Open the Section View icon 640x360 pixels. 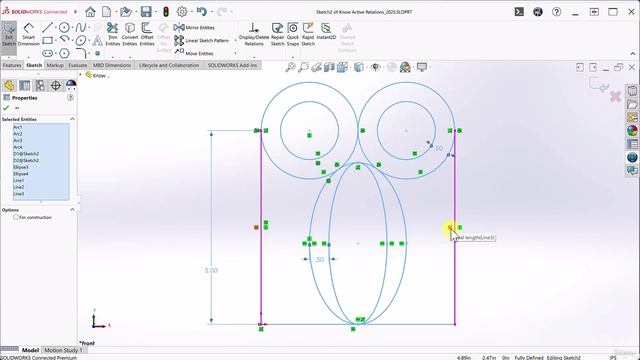(329, 67)
